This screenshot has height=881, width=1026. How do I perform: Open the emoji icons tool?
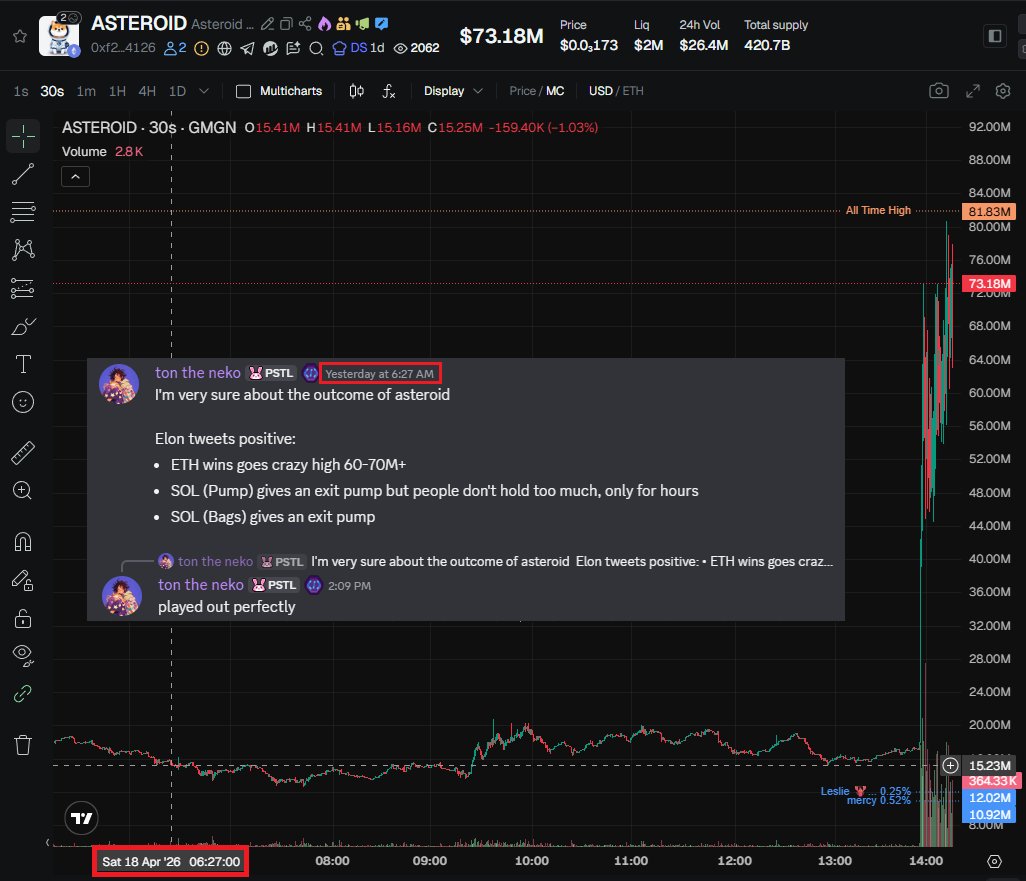pyautogui.click(x=24, y=402)
